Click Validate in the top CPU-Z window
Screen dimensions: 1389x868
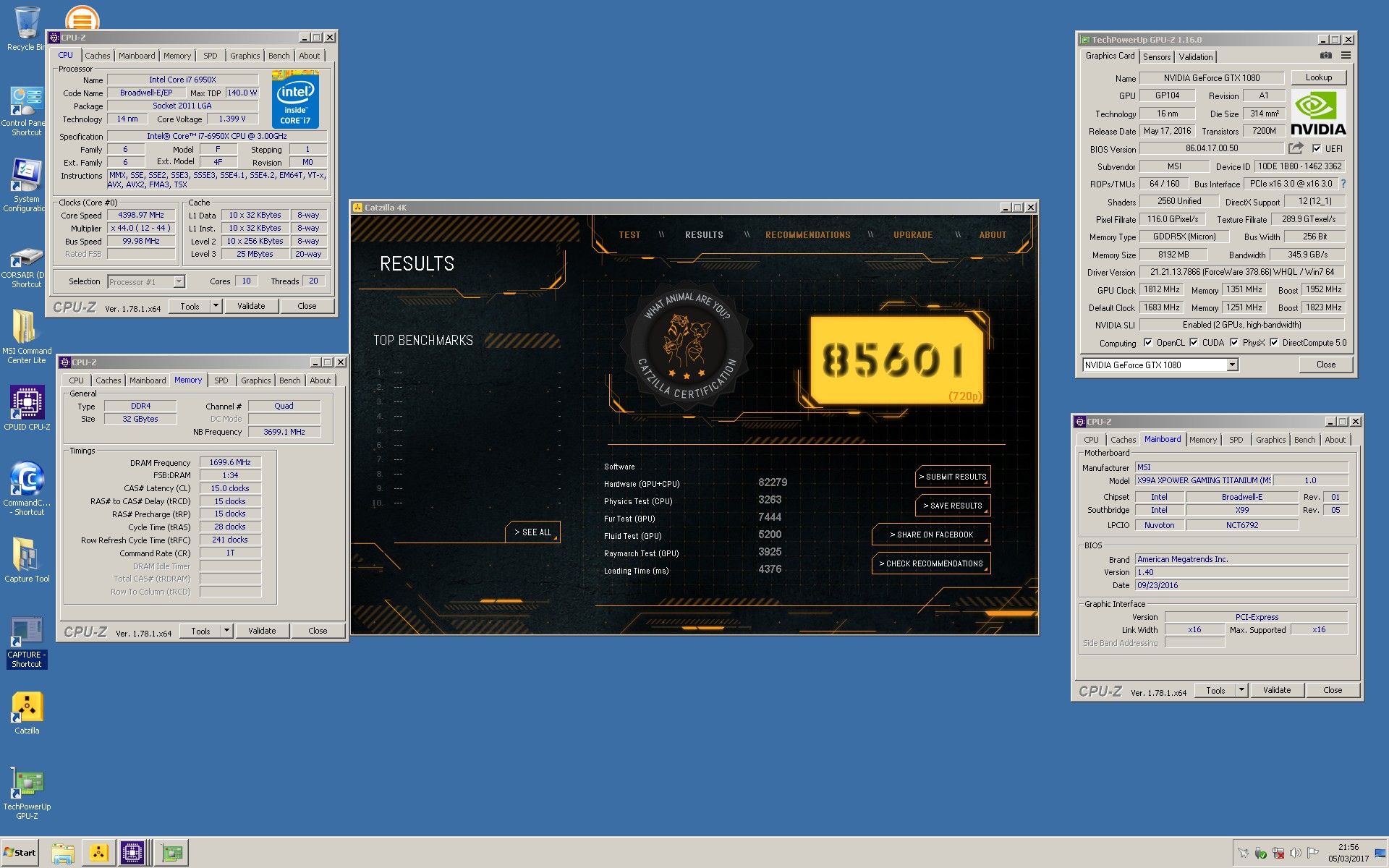click(251, 306)
